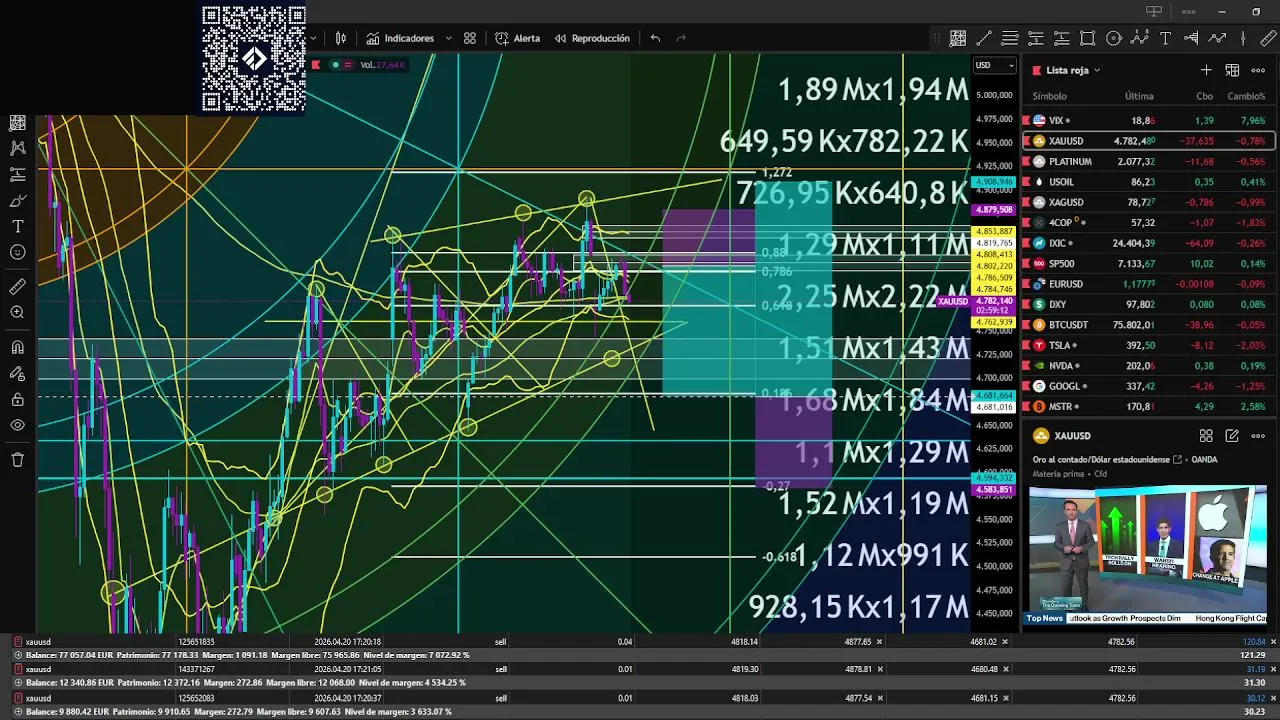Select the forecast position tool in left sidebar
This screenshot has width=1280, height=720.
click(x=17, y=174)
